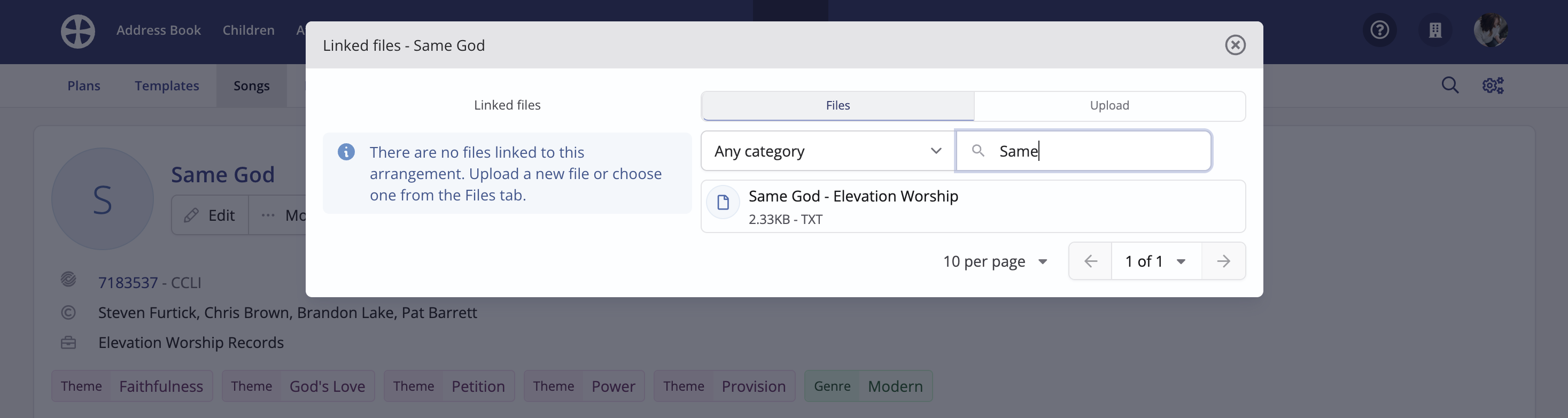Expand the Any category dropdown
Screen dimensions: 1568x418
pyautogui.click(x=828, y=151)
